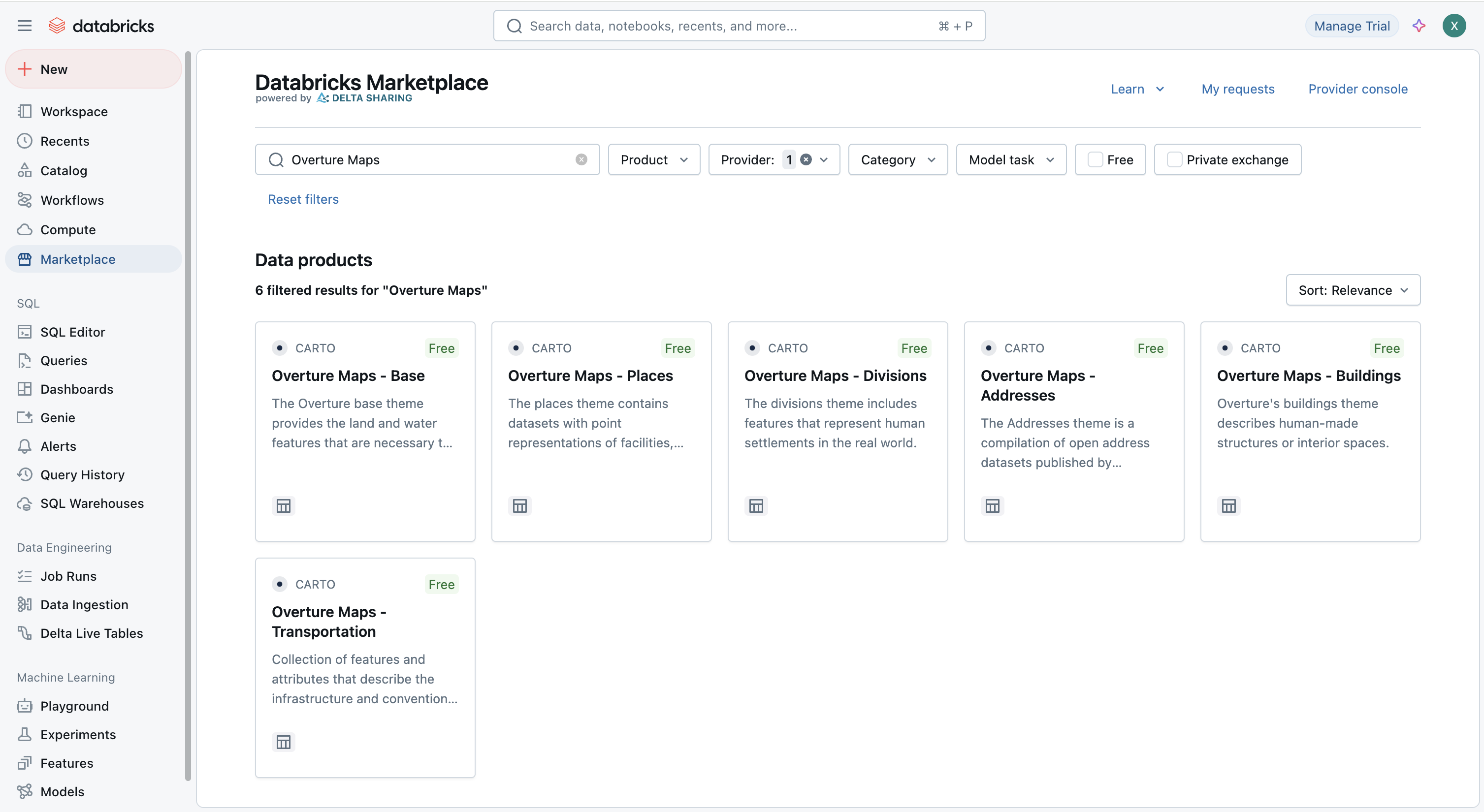Click the Catalog icon in sidebar
1484x812 pixels.
pyautogui.click(x=24, y=170)
